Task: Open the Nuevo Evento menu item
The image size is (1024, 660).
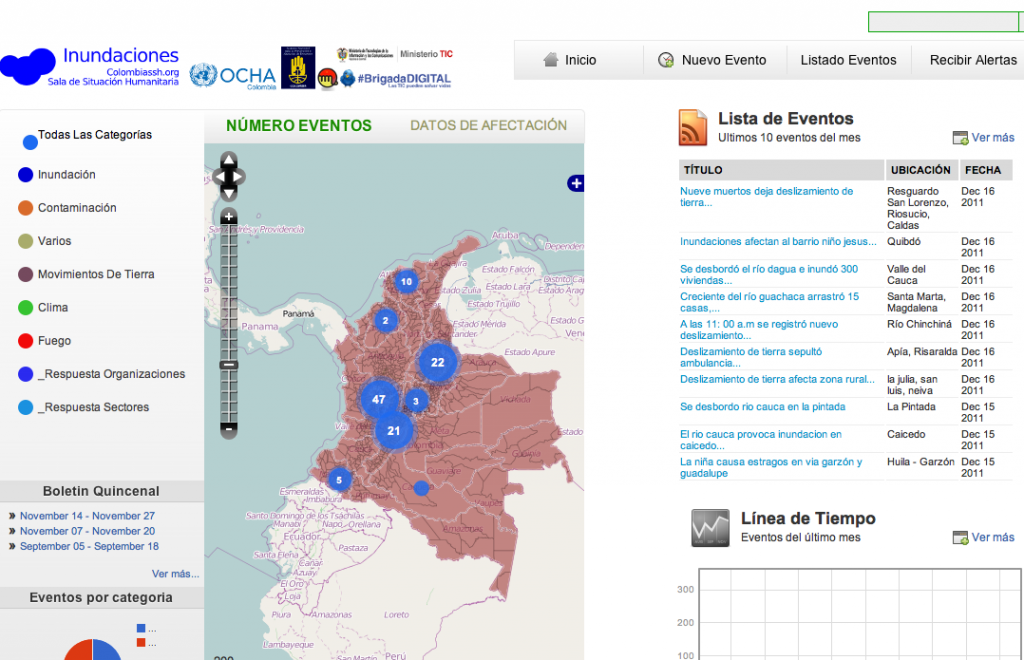Action: click(x=713, y=60)
